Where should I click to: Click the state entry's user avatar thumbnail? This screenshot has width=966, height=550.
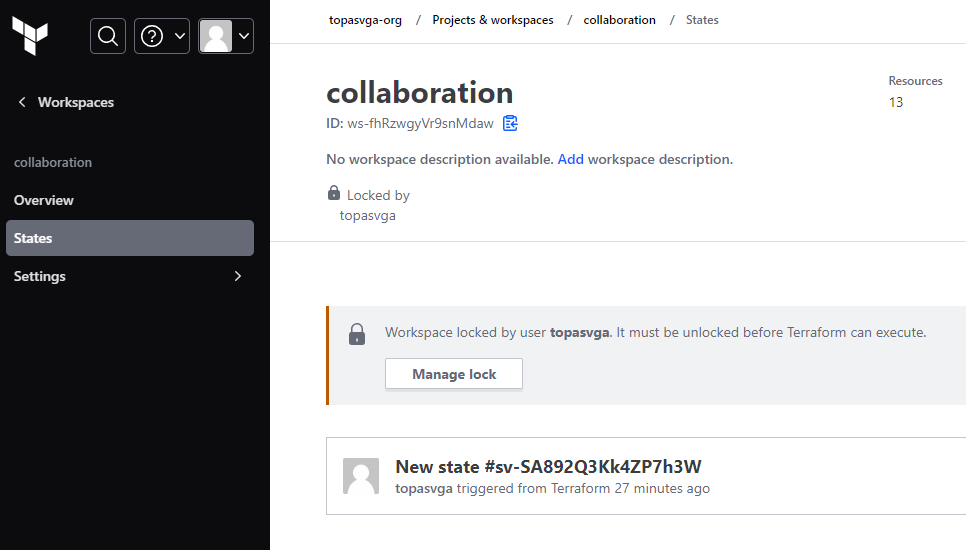click(361, 475)
